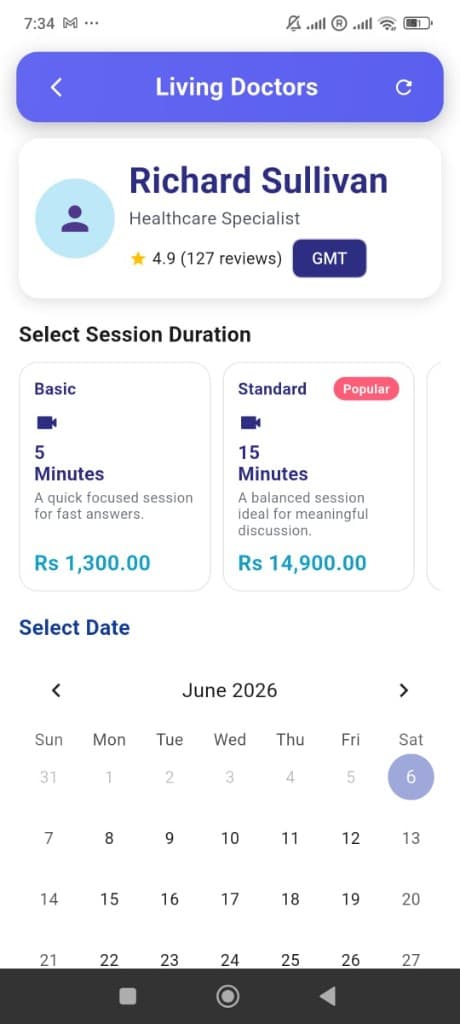Tap Richard Sullivan's profile avatar
This screenshot has height=1024, width=460.
74,218
